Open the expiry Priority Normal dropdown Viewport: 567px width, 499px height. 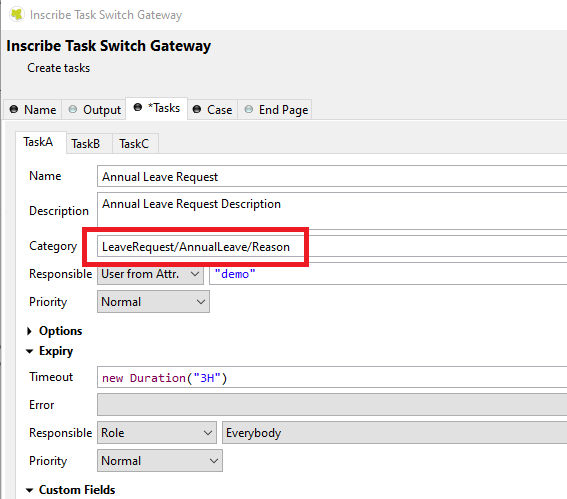[x=160, y=461]
